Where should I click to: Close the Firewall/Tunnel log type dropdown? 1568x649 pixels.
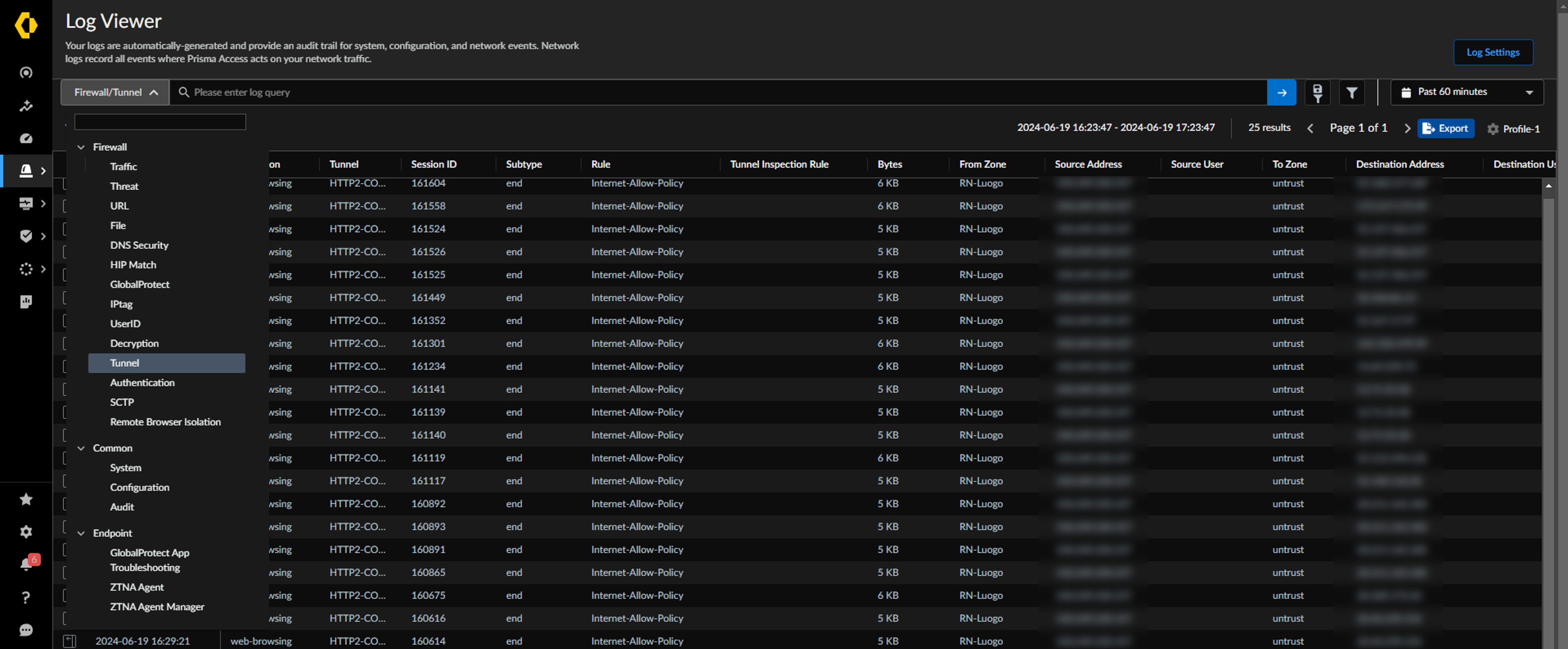pos(115,93)
